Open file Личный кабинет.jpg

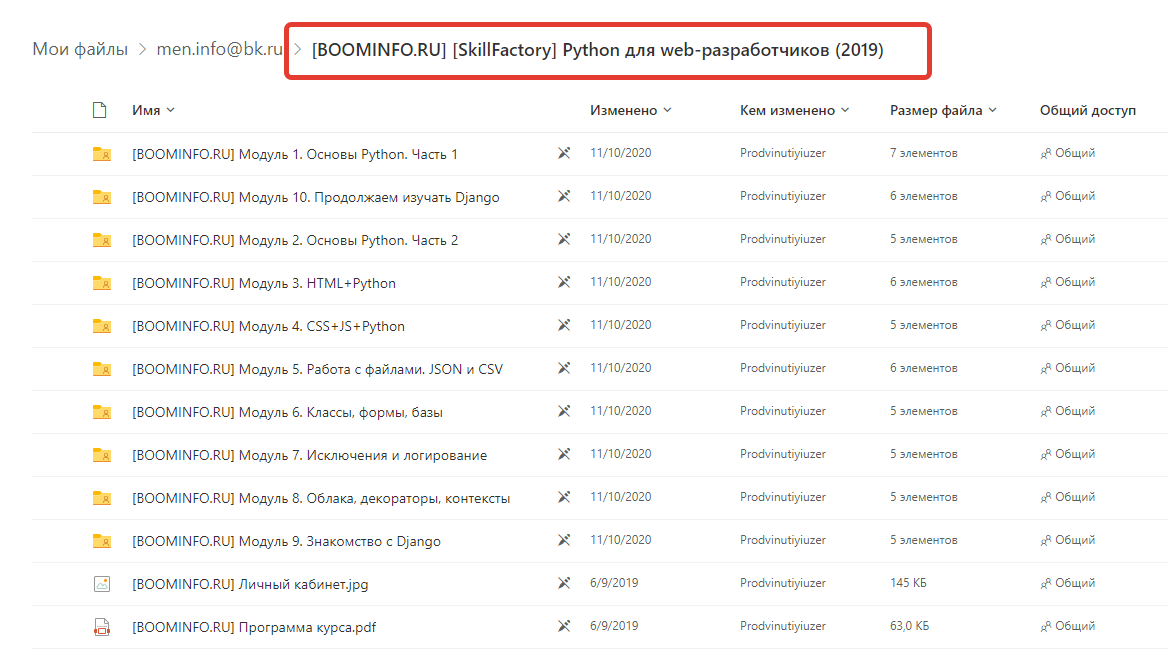coord(250,584)
